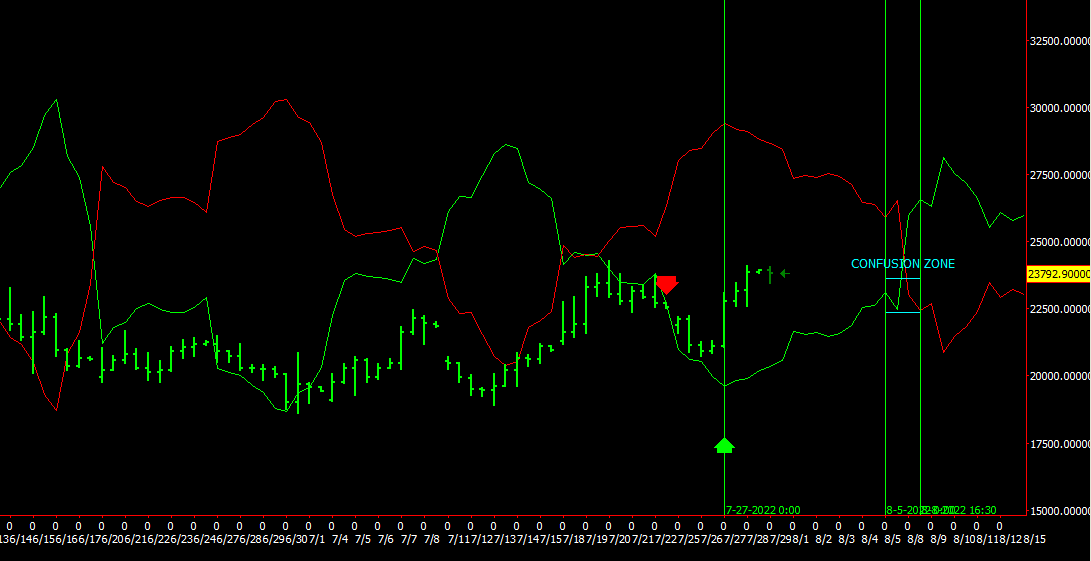Click the lower cyan confusion zone line
Screen dimensions: 1091x561
(902, 313)
